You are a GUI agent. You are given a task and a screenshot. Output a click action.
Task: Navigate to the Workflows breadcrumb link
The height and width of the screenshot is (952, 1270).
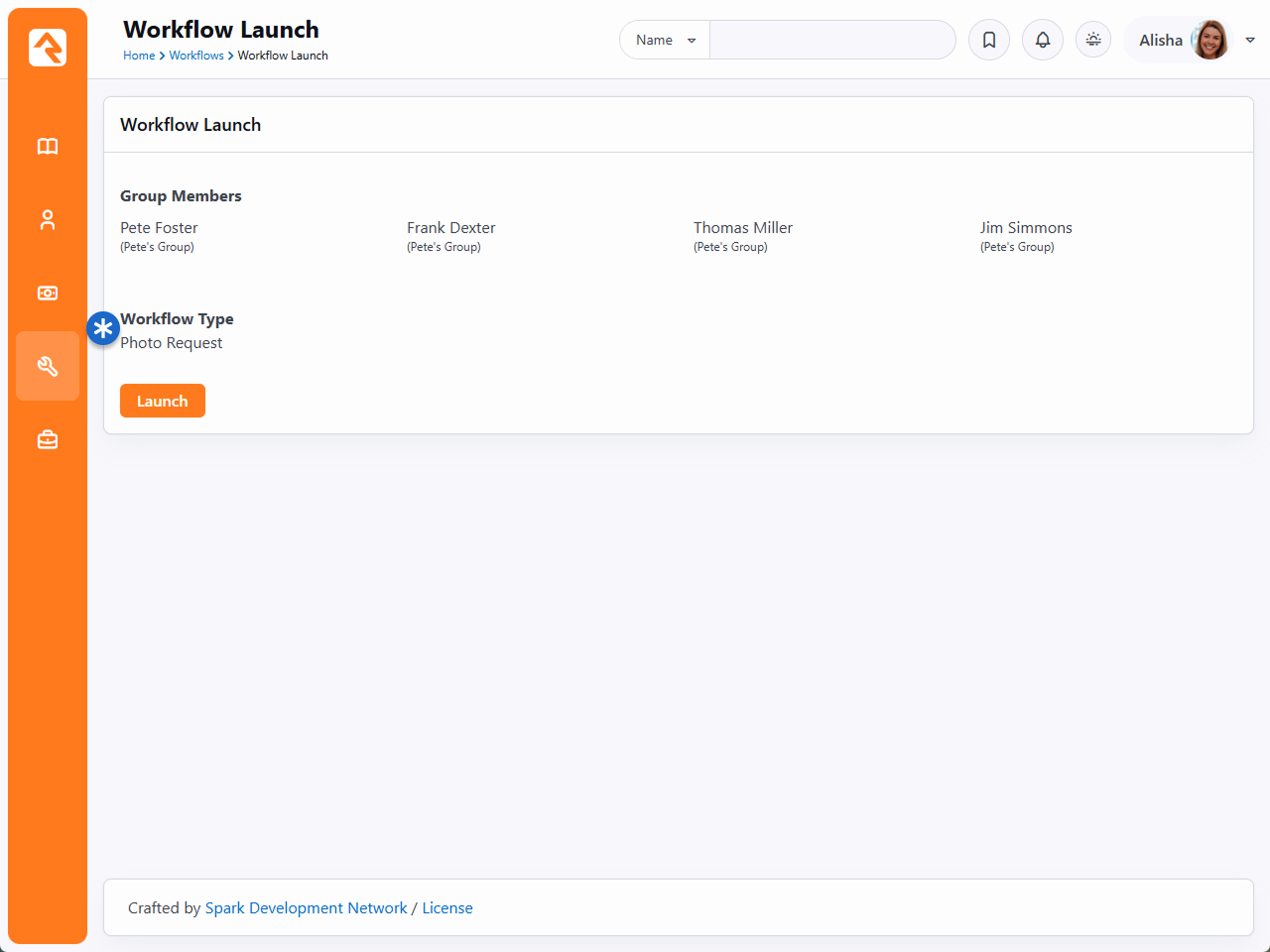pyautogui.click(x=196, y=56)
